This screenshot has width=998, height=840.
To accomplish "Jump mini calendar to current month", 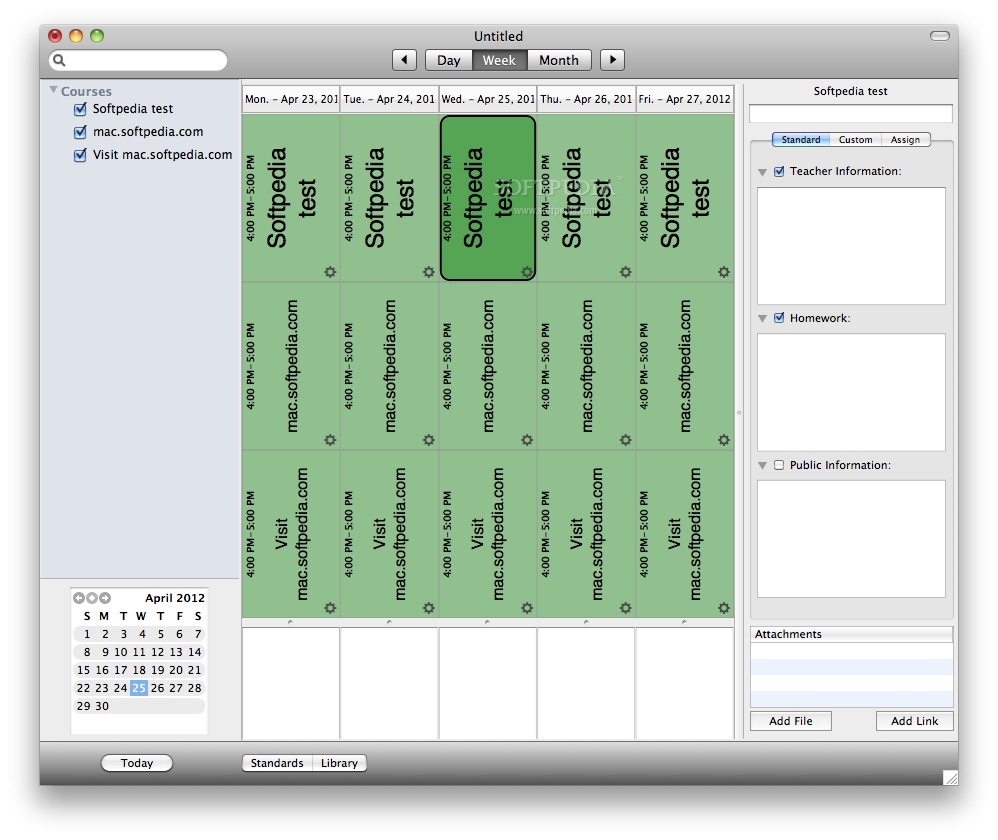I will click(x=92, y=598).
